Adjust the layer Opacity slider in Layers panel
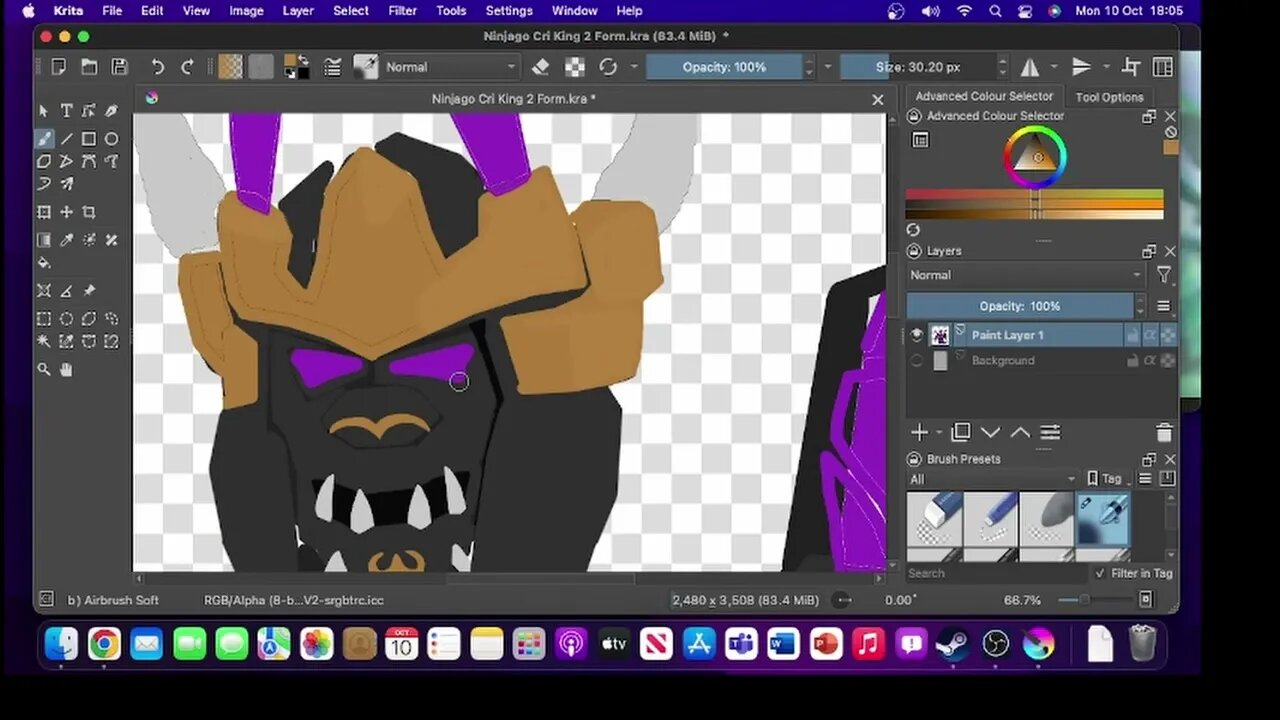Image resolution: width=1280 pixels, height=720 pixels. (x=1020, y=306)
